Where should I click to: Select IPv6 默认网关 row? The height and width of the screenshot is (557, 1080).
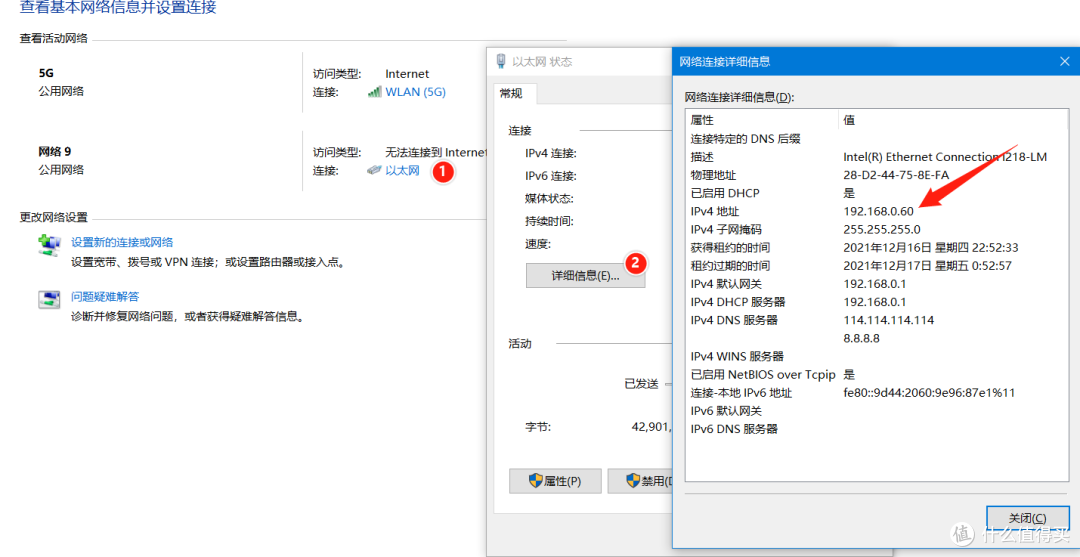pos(878,411)
